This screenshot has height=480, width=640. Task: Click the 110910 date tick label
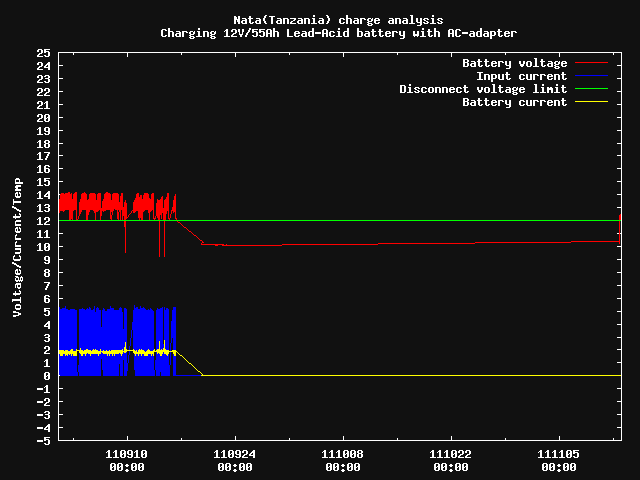[126, 454]
